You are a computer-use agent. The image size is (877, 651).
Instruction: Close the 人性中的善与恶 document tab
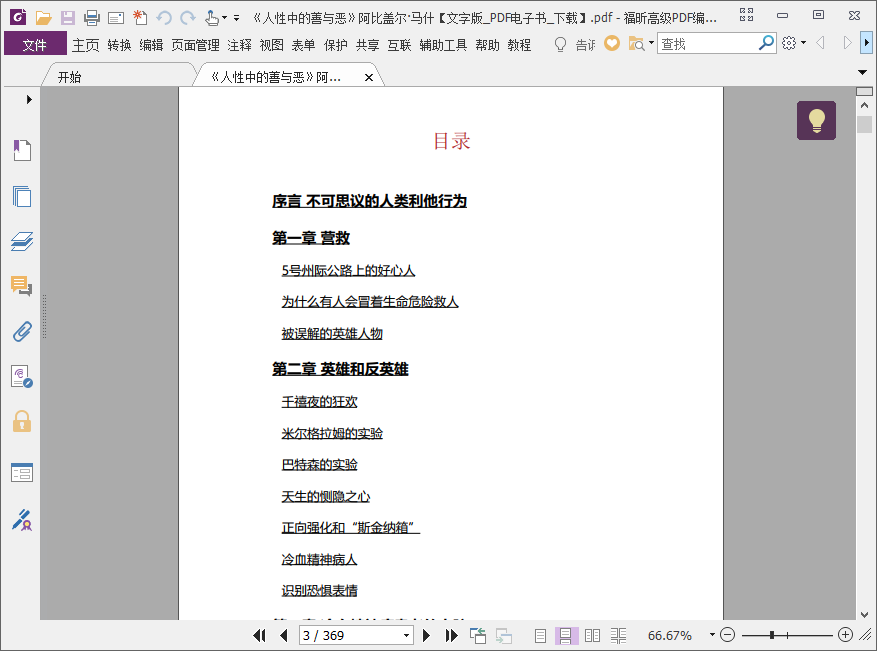(x=369, y=78)
